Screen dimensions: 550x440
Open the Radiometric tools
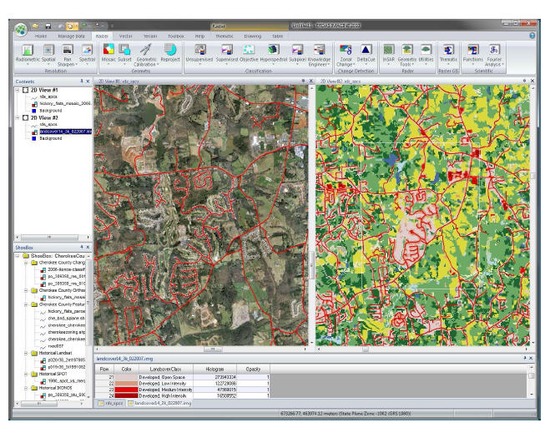coord(27,54)
